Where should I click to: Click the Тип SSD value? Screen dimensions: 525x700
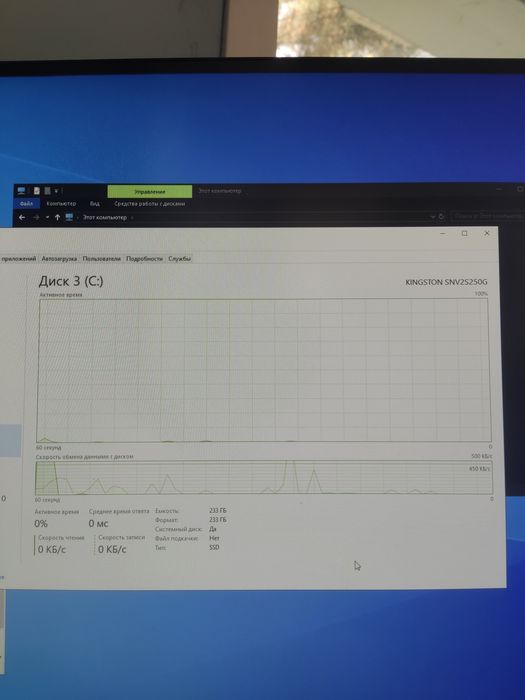click(x=214, y=547)
